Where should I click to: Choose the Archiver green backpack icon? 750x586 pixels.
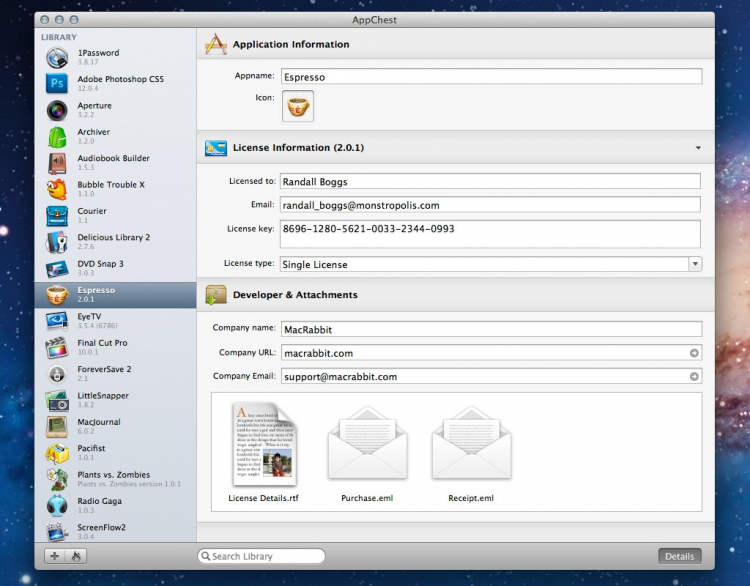tap(57, 137)
